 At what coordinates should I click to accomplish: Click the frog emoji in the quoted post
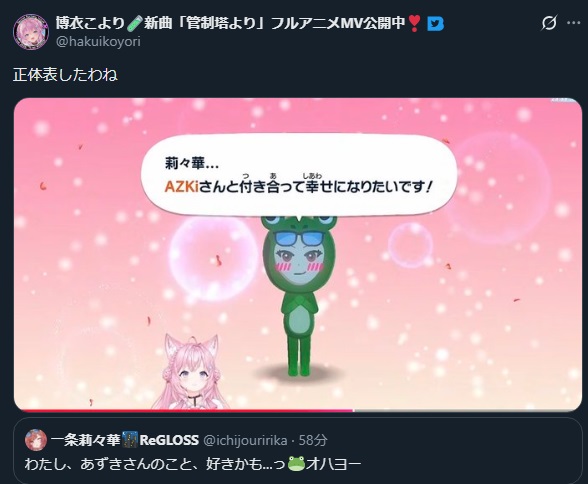click(x=297, y=465)
